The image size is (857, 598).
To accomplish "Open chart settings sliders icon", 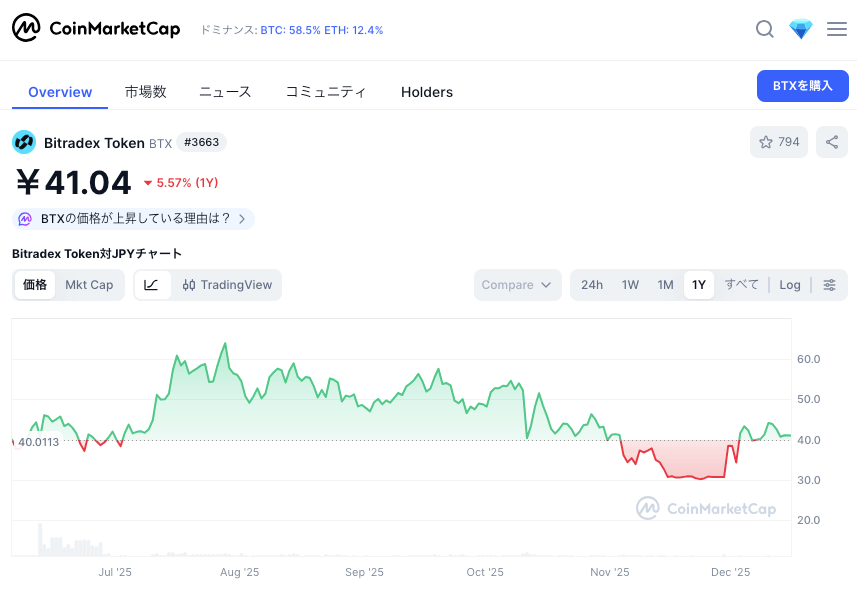I will pyautogui.click(x=830, y=285).
